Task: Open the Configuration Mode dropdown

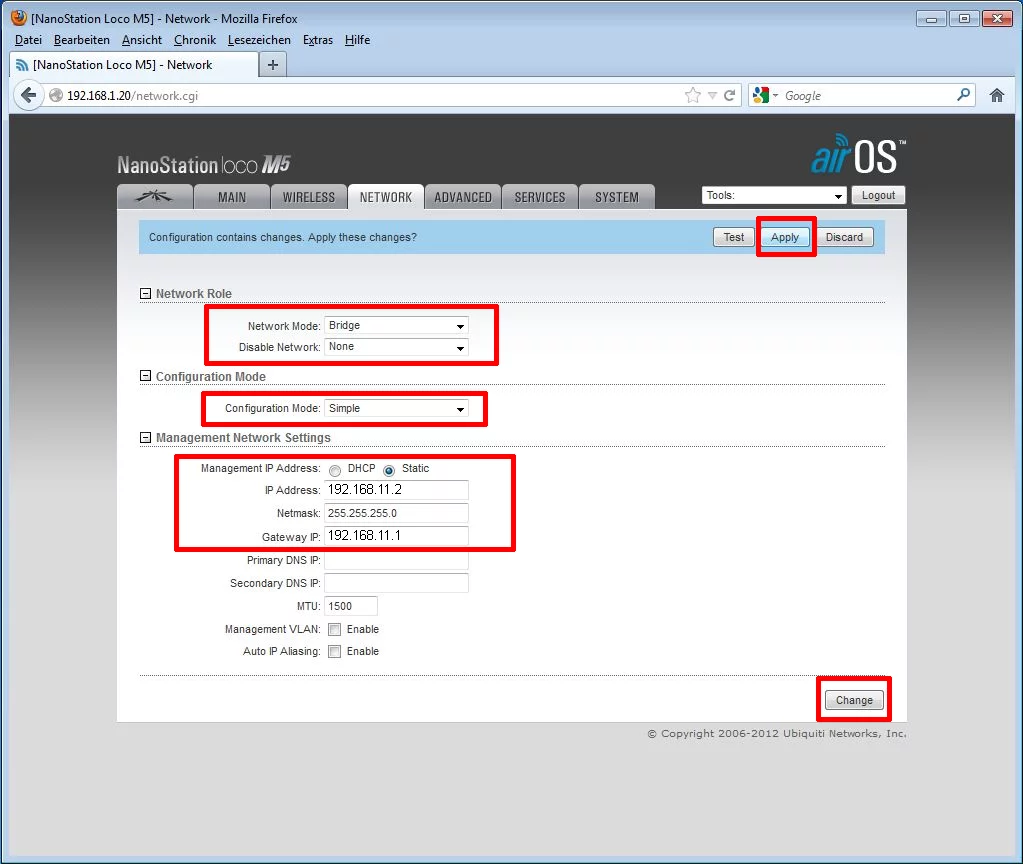Action: pos(396,409)
